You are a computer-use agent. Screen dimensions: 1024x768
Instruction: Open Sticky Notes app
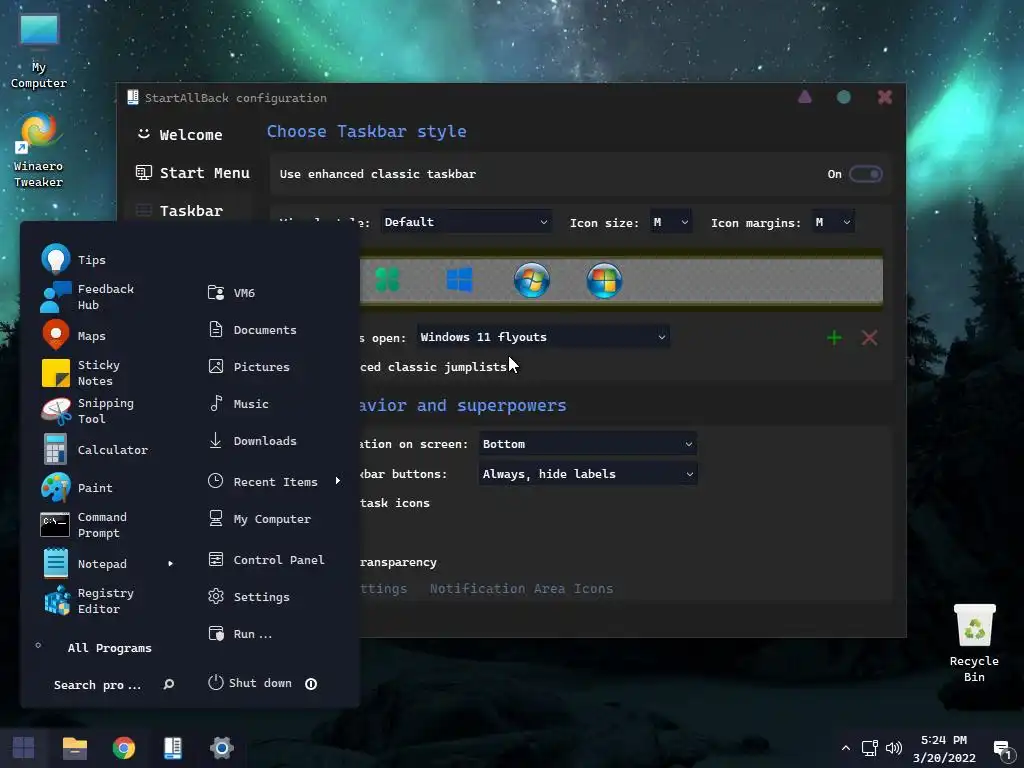point(81,373)
